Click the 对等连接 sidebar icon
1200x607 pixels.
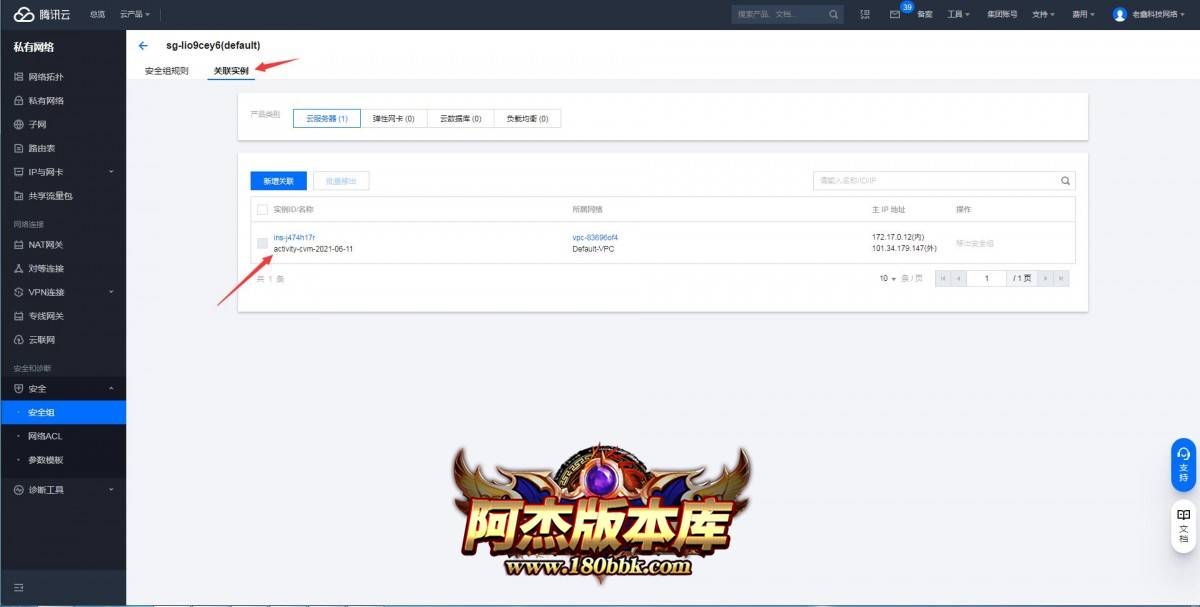pyautogui.click(x=18, y=269)
